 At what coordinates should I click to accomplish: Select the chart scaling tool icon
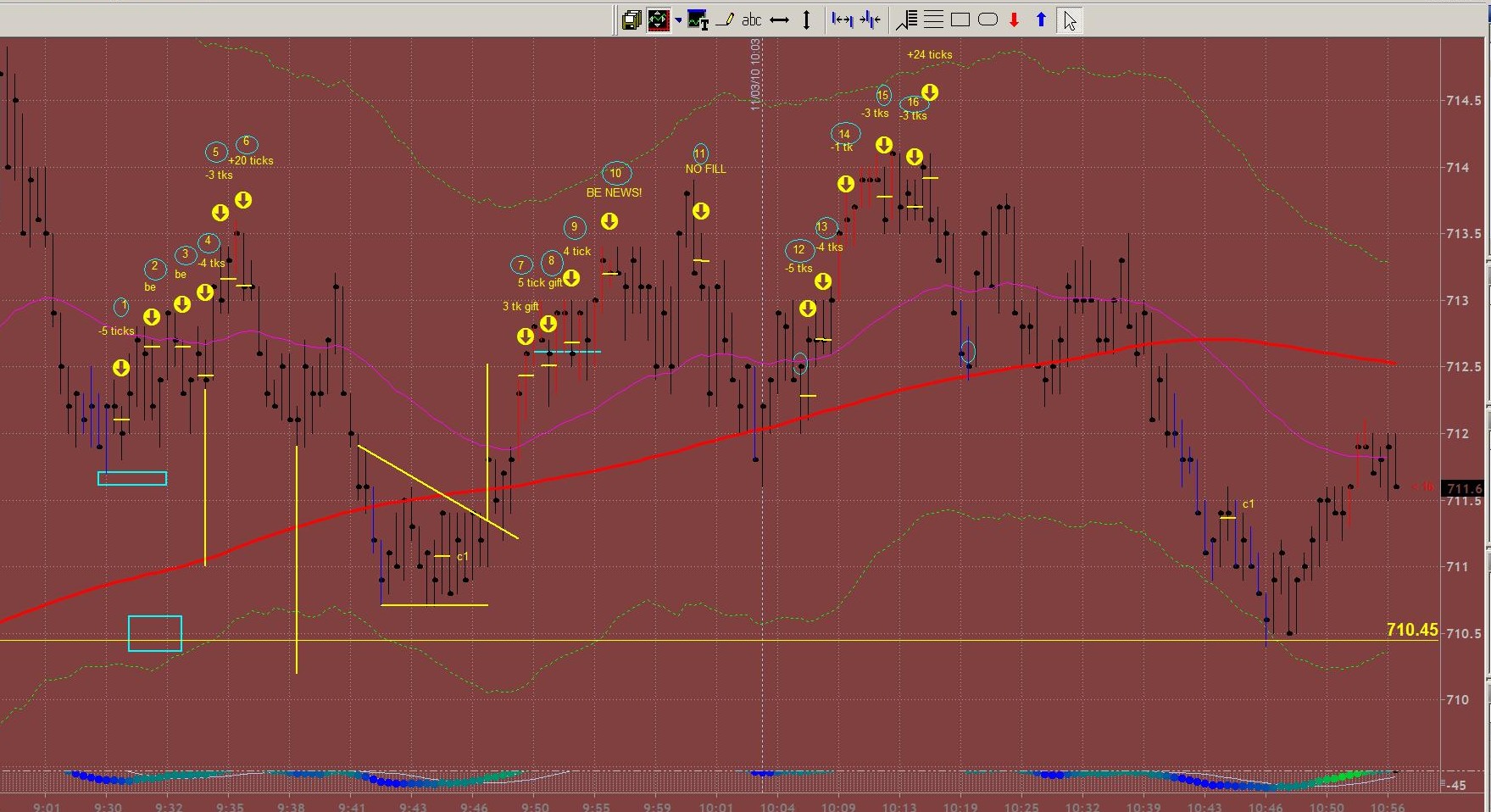coord(659,19)
